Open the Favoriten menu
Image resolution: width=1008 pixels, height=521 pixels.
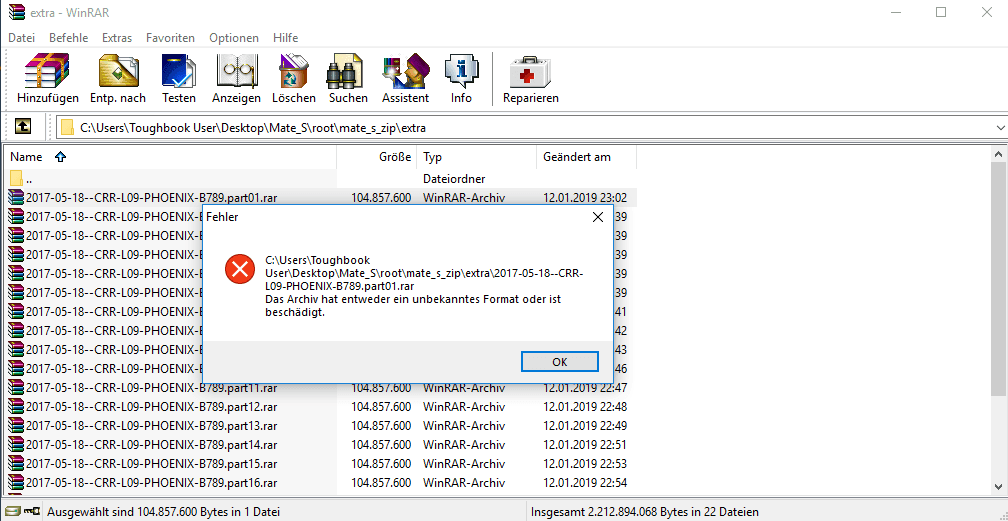click(x=170, y=38)
